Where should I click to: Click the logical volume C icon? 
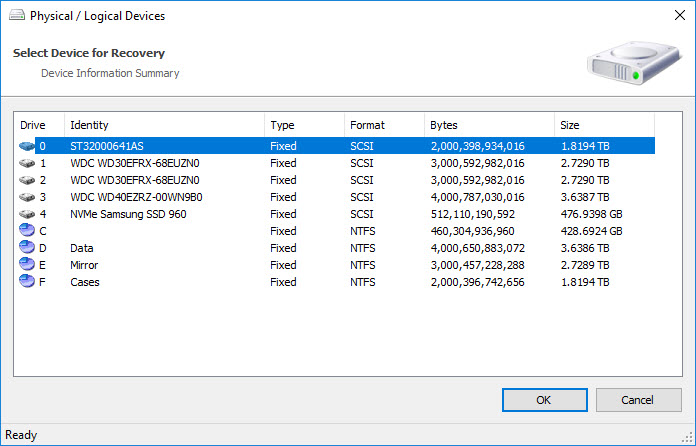click(27, 231)
